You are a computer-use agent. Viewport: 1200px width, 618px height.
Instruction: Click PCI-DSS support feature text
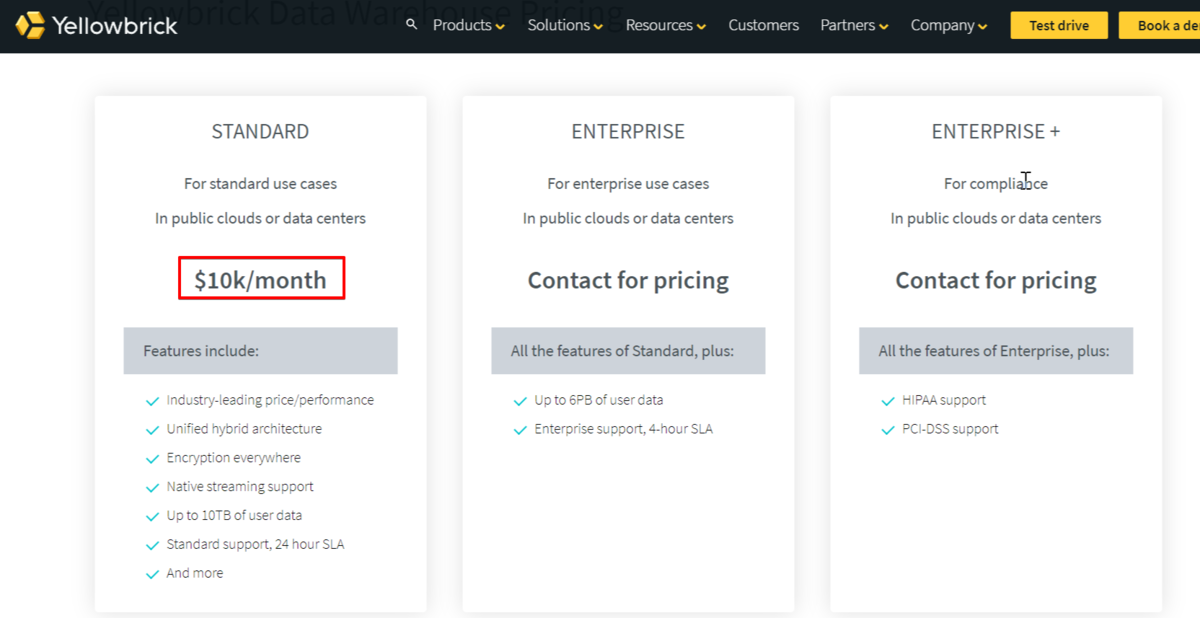(950, 429)
